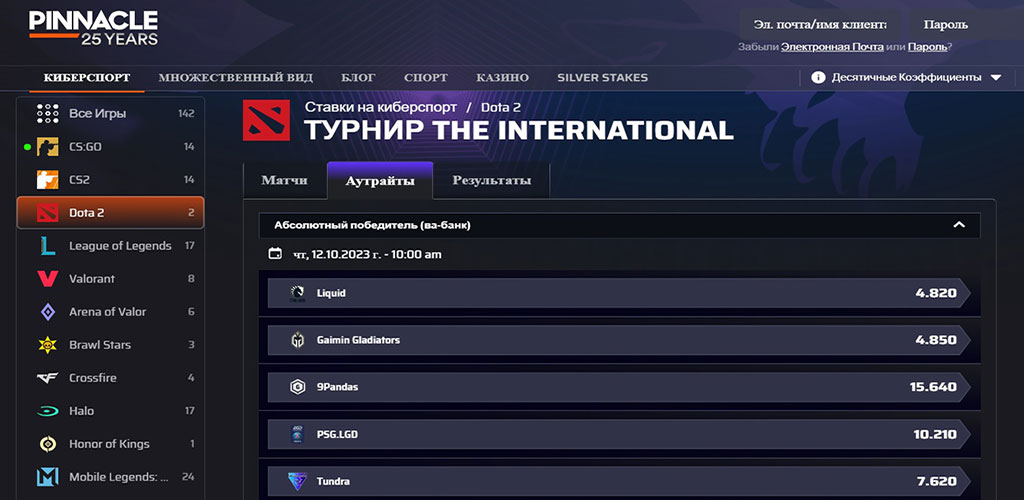Click the 9Pandas team logo
1024x500 pixels.
[297, 387]
